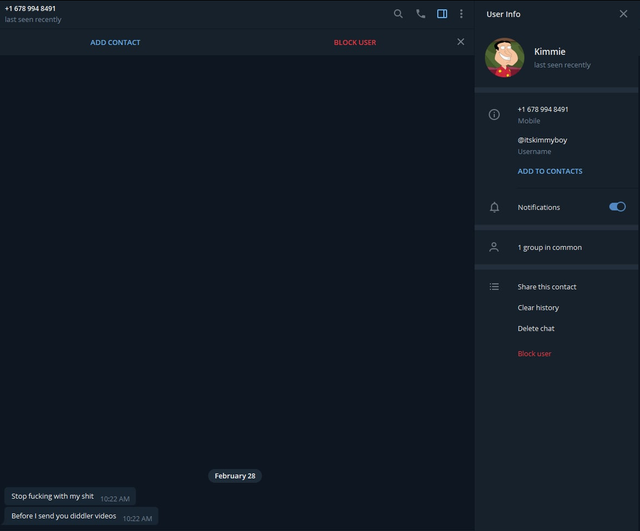This screenshot has height=531, width=640.
Task: Click the 'Stop fucking with my shit' message
Action: [x=70, y=497]
